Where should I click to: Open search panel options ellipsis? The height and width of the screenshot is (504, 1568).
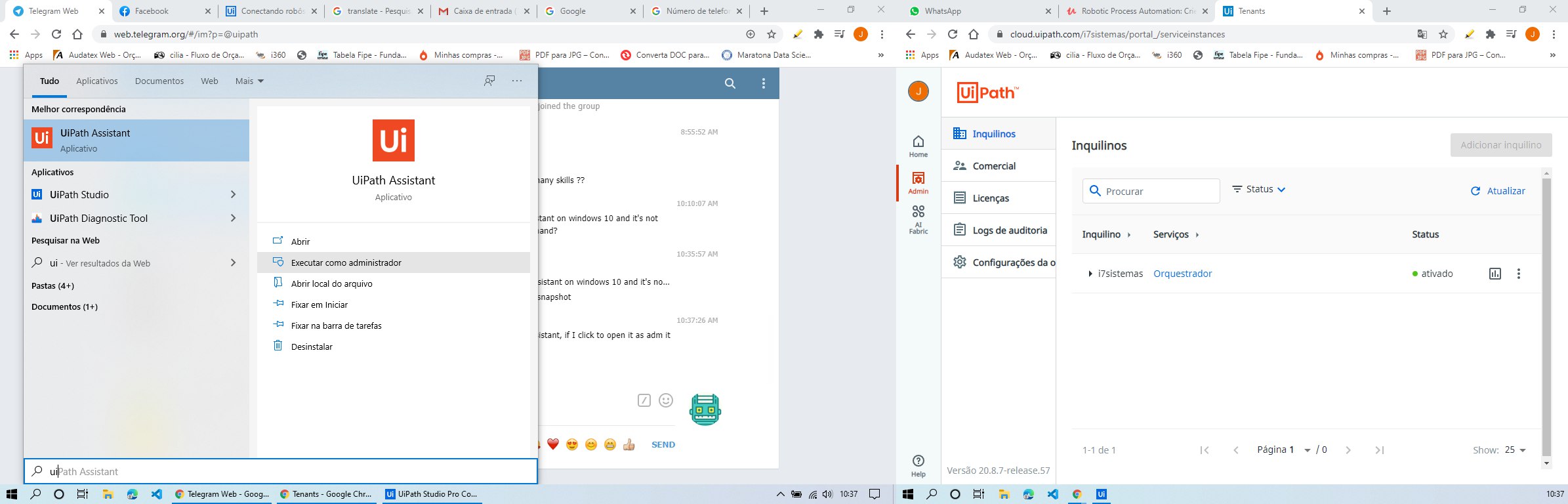point(517,81)
